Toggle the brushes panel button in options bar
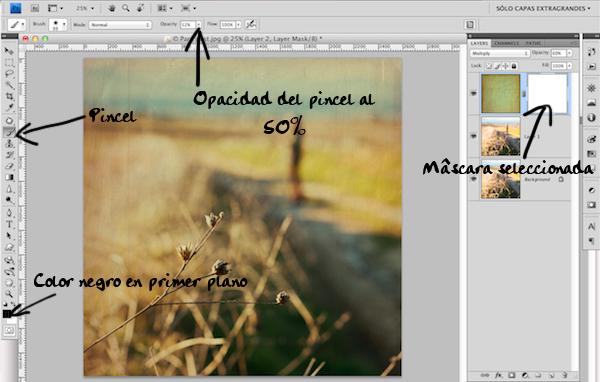The height and width of the screenshot is (382, 600). (x=470, y=25)
